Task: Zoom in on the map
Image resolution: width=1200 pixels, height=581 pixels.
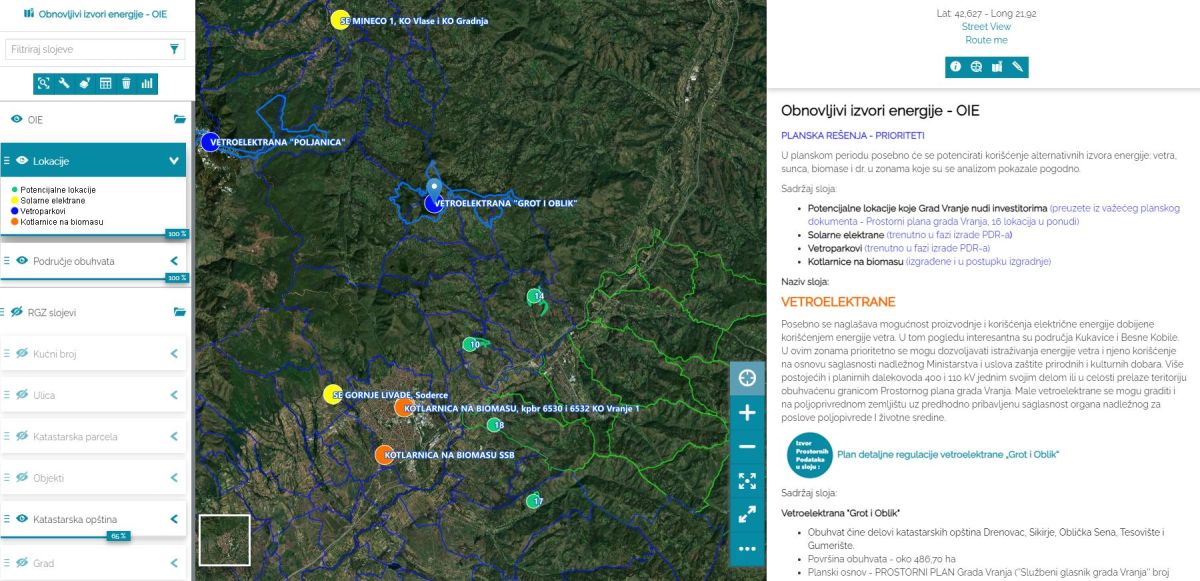Action: tap(746, 412)
